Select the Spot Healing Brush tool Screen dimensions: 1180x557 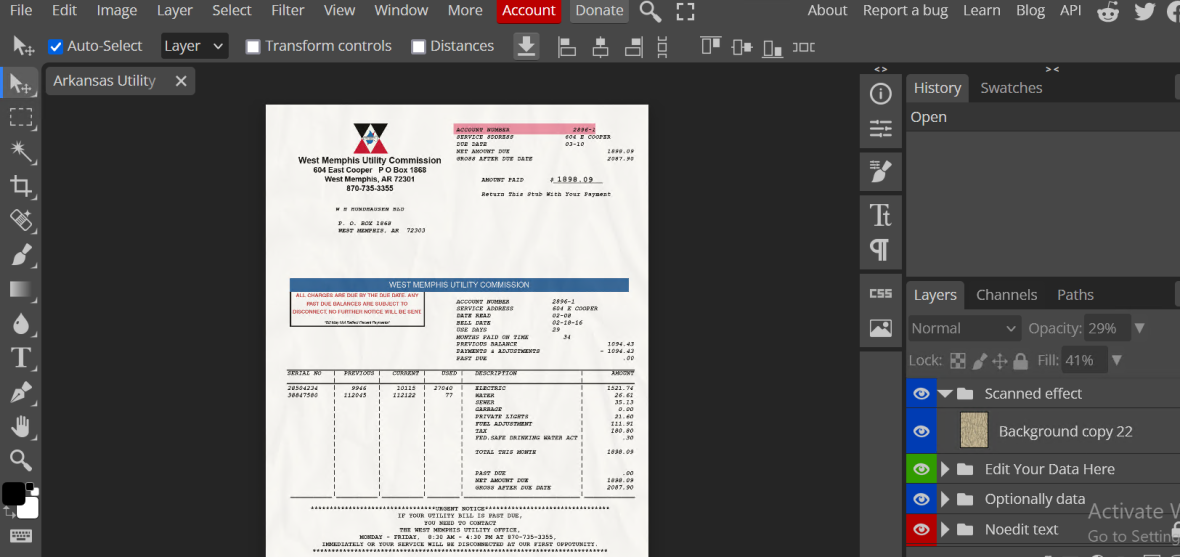[21, 221]
